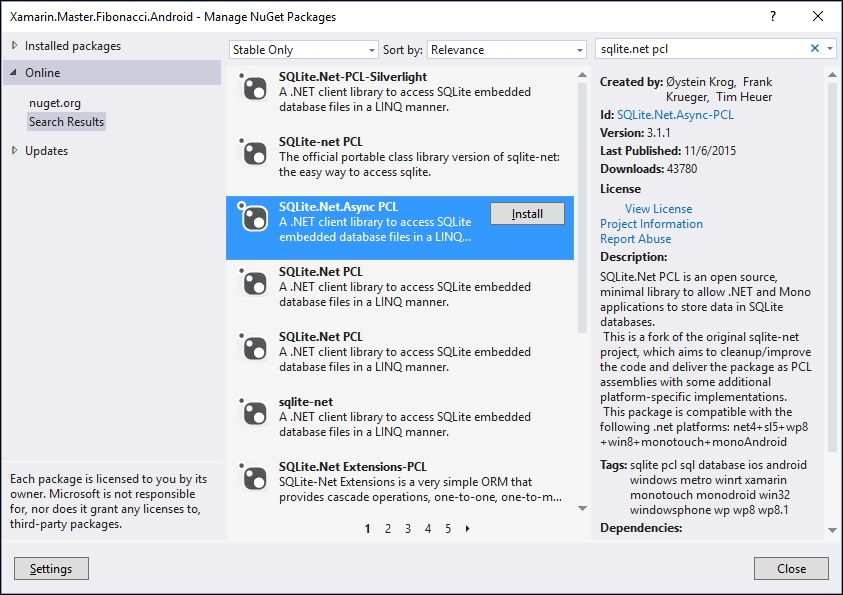843x595 pixels.
Task: Expand the Installed packages node
Action: pos(15,46)
